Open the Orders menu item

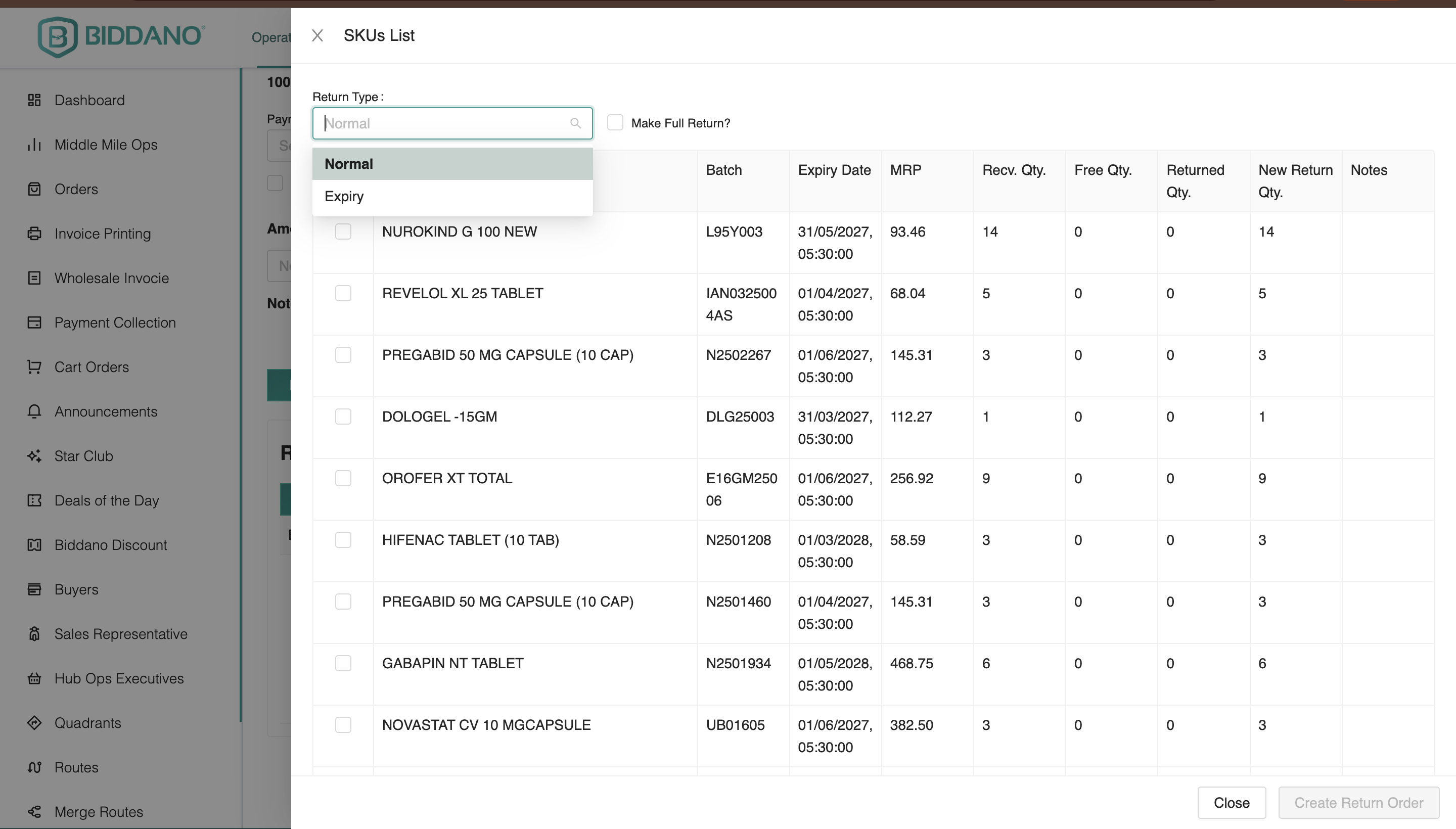pyautogui.click(x=76, y=189)
